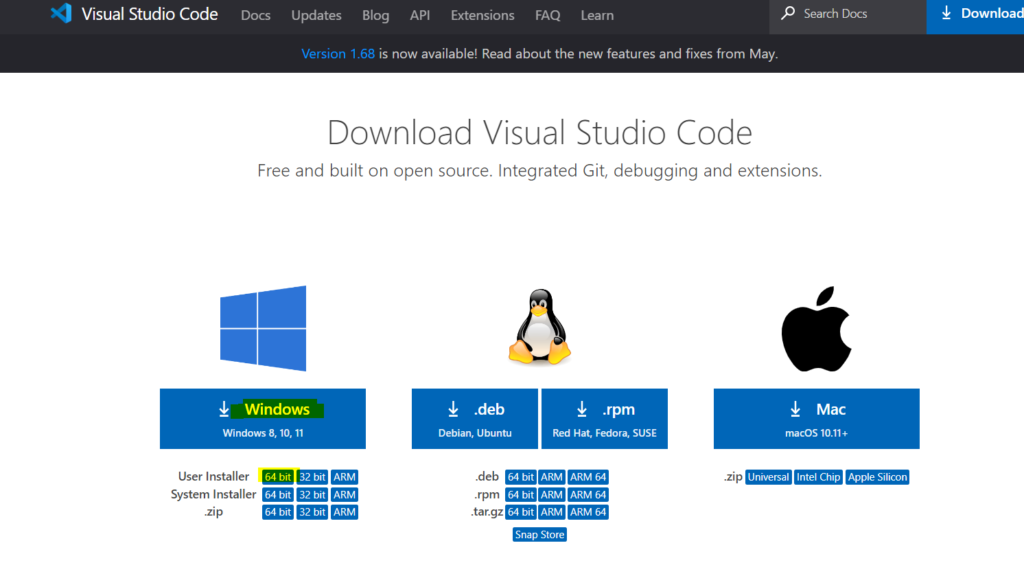Click the 'User Installer' label
The image size is (1024, 576).
point(214,476)
